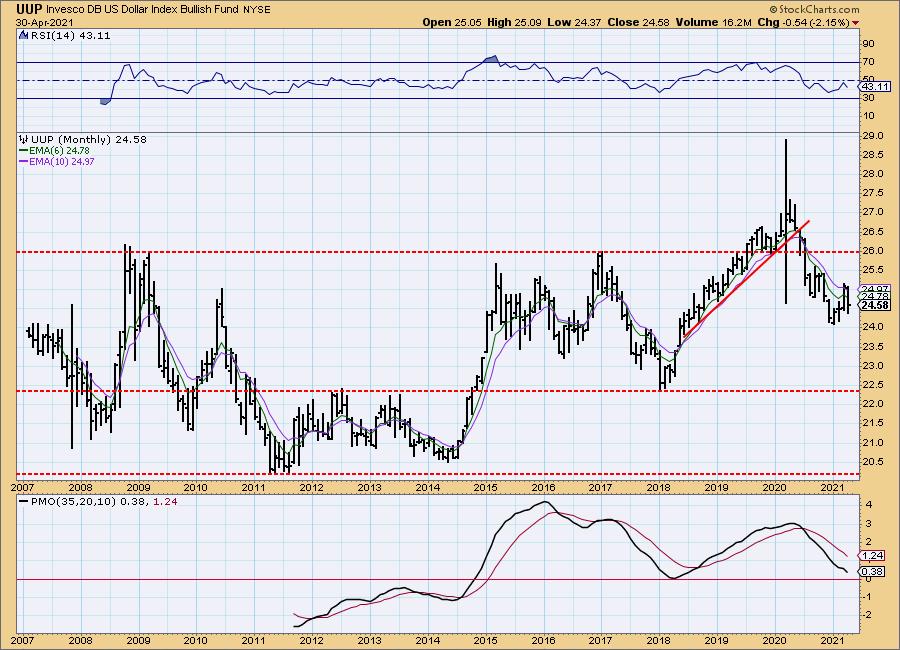Click the 4 label on the PMO axis
The width and height of the screenshot is (900, 650).
tap(869, 505)
